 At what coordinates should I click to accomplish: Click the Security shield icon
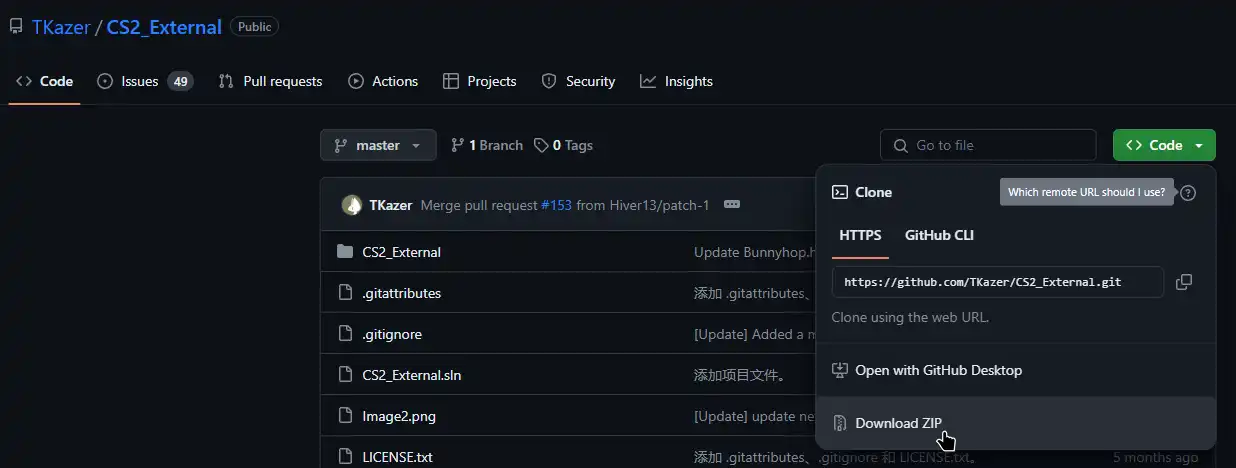pyautogui.click(x=548, y=81)
